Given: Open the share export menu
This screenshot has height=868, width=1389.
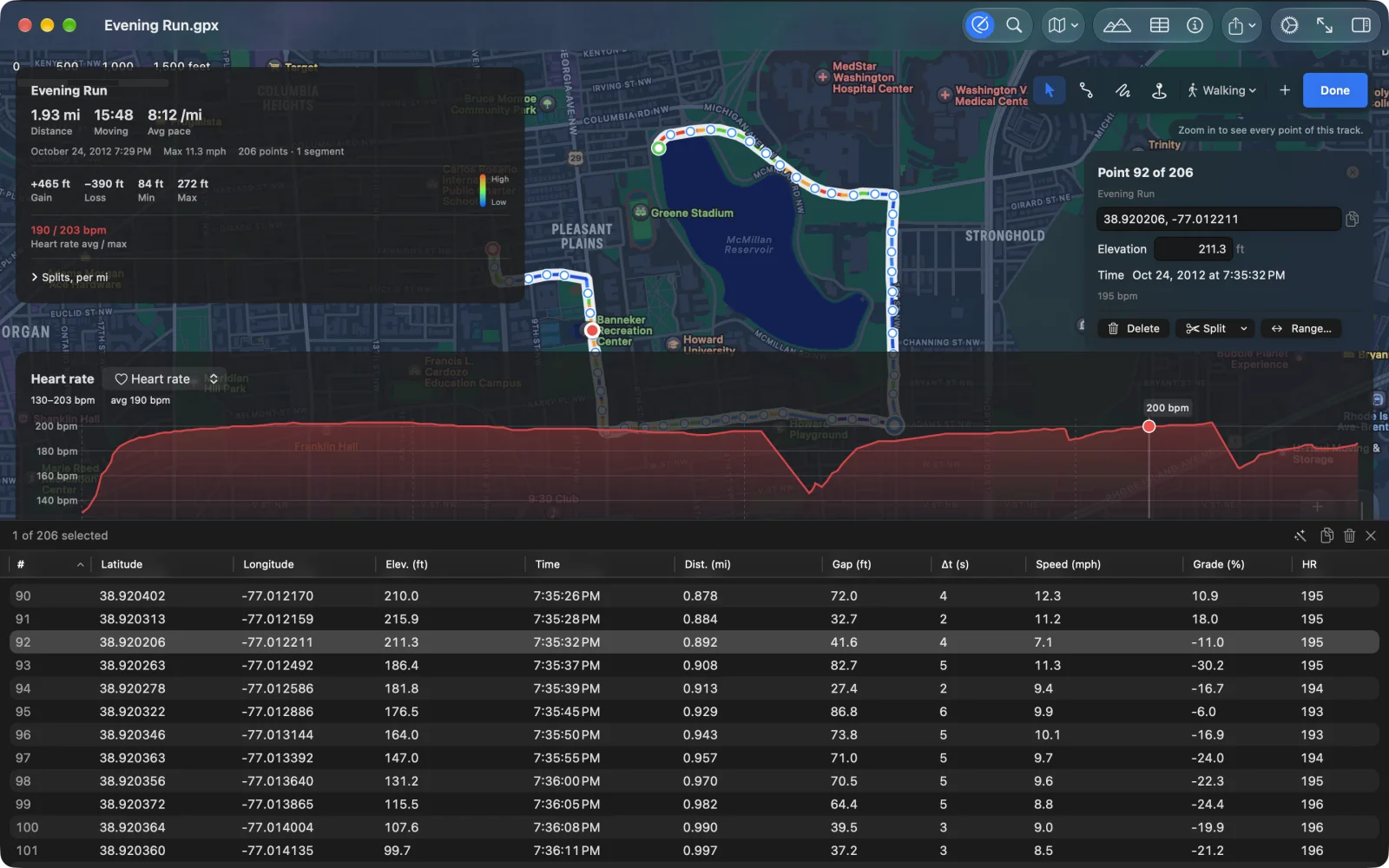Looking at the screenshot, I should tap(1241, 25).
